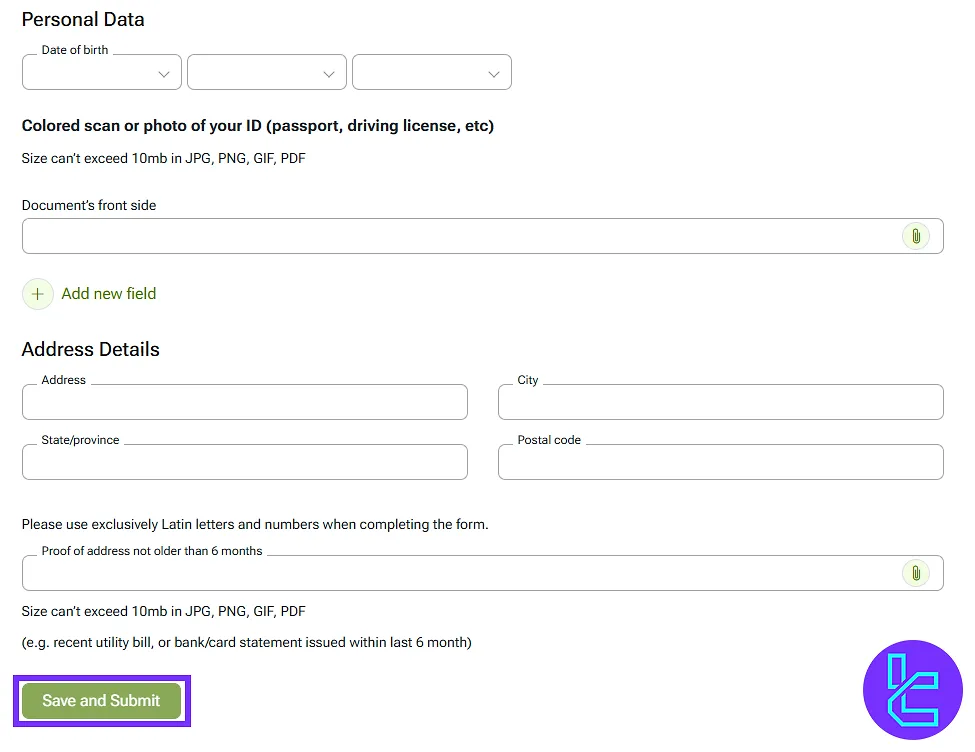975x752 pixels.
Task: Click the Save and Submit button
Action: [x=101, y=700]
